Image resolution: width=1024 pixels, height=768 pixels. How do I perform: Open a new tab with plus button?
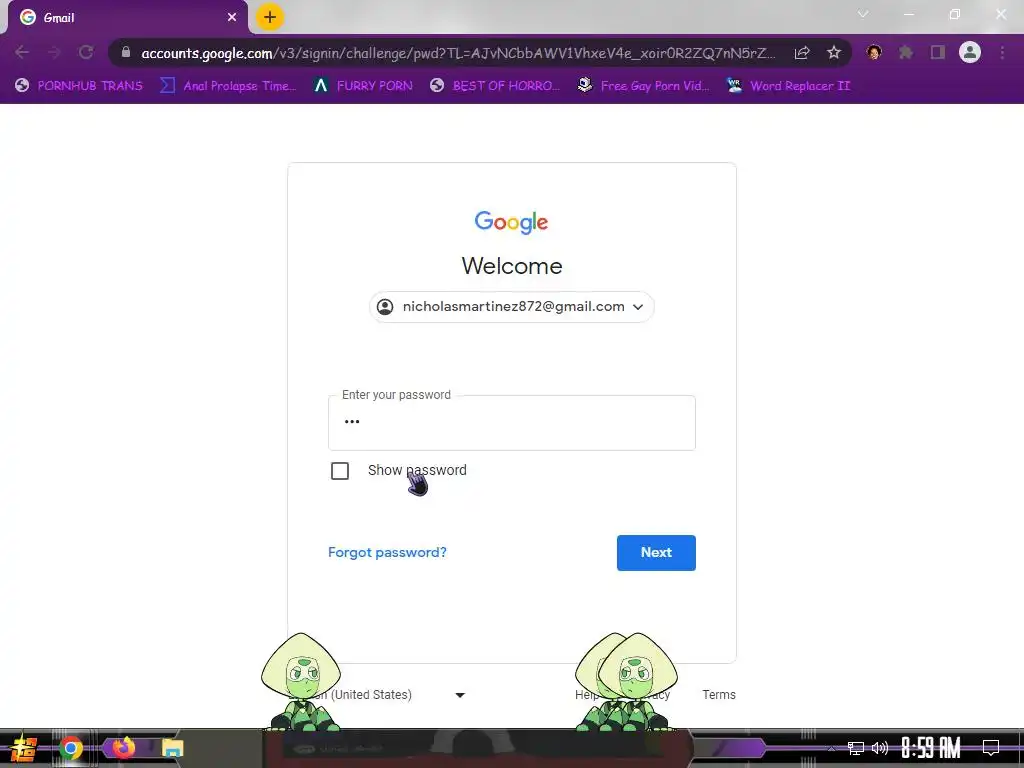click(x=270, y=17)
